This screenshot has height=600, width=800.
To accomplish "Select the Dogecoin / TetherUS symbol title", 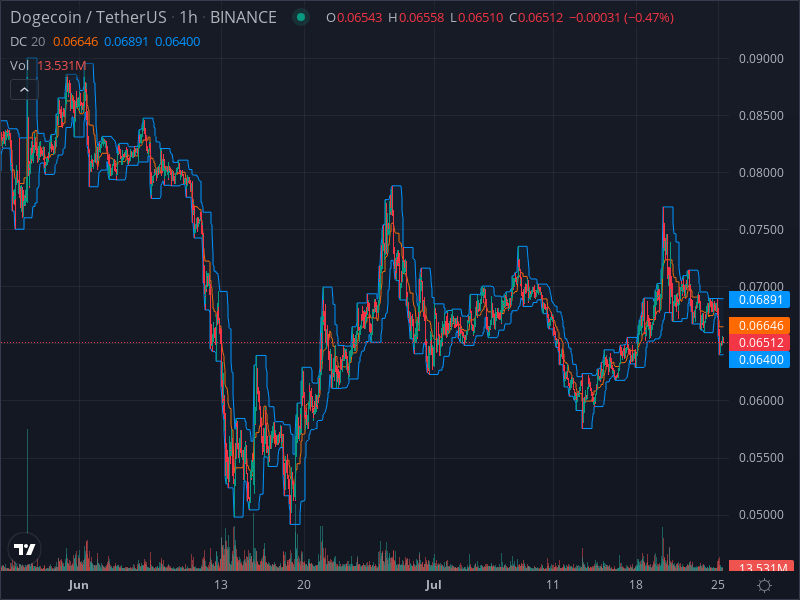I will [88, 17].
